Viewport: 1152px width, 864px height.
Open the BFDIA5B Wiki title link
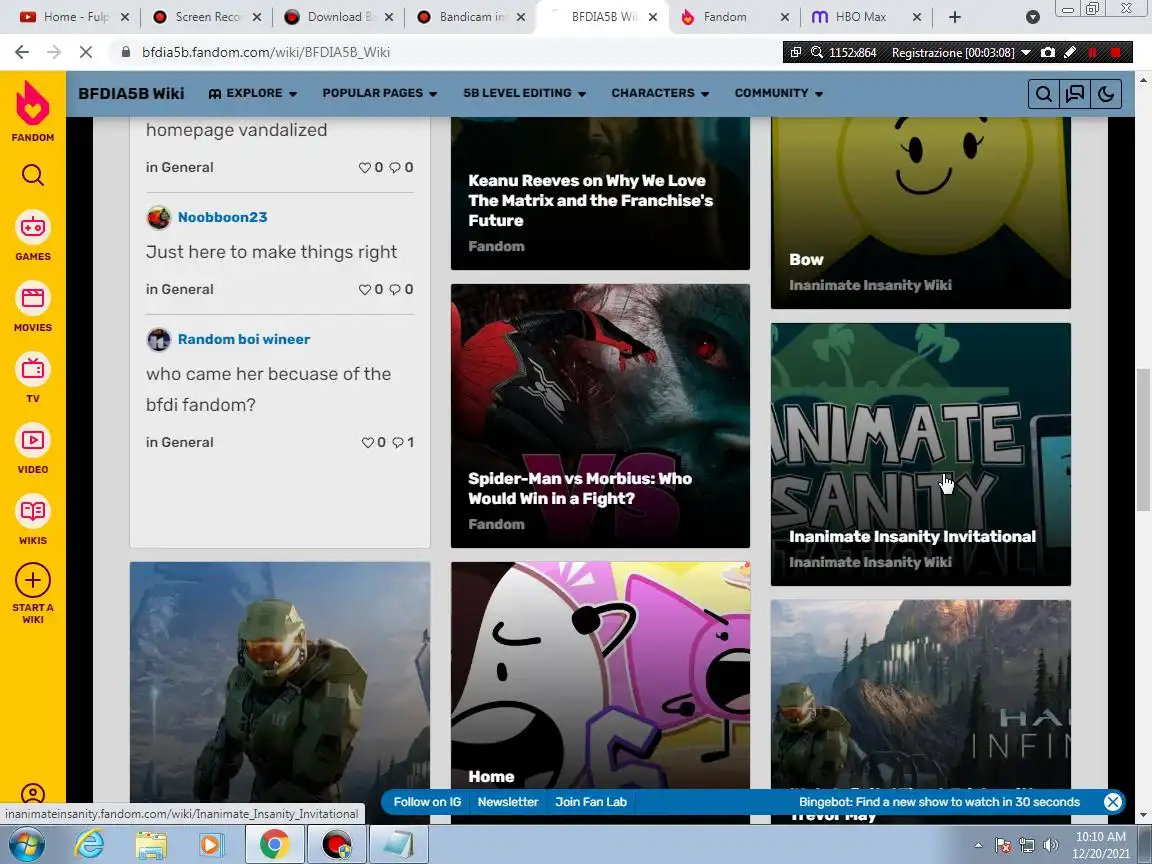pyautogui.click(x=132, y=93)
